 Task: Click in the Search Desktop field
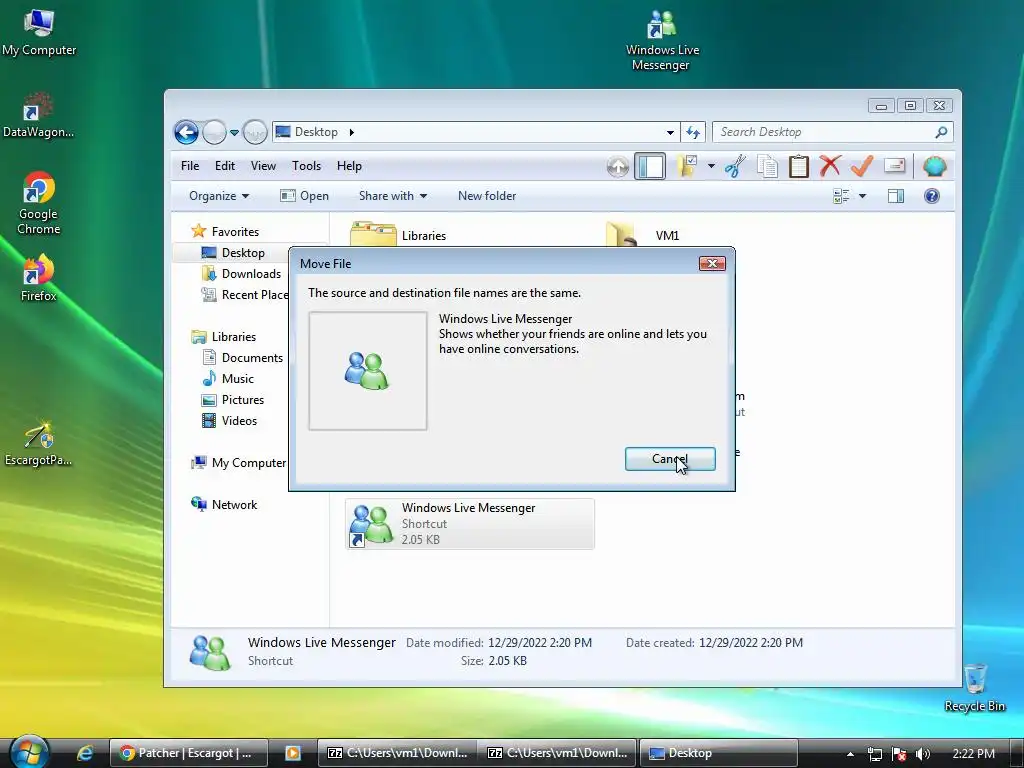click(x=824, y=133)
